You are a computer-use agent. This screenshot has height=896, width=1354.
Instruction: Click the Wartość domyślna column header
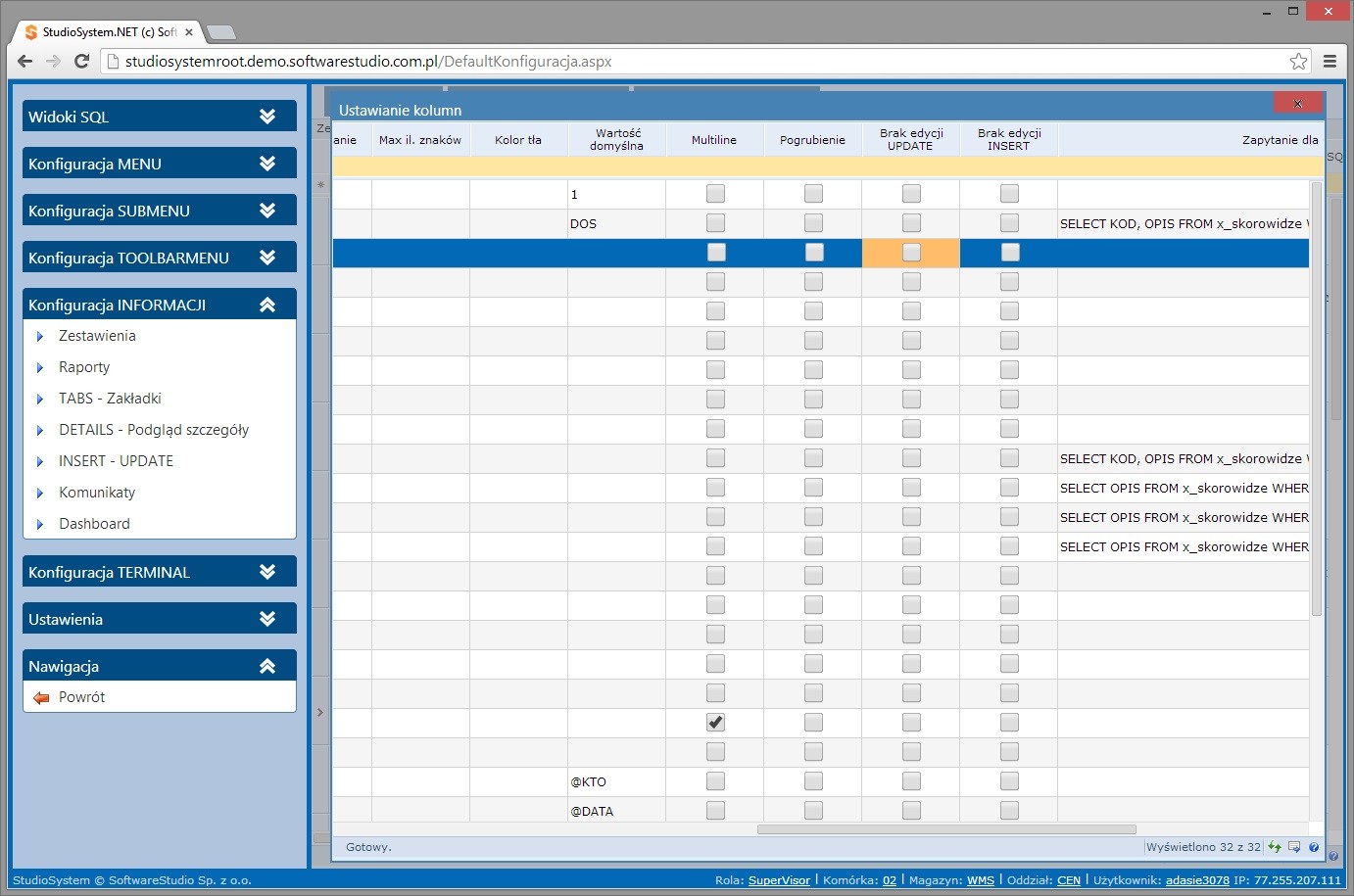617,139
